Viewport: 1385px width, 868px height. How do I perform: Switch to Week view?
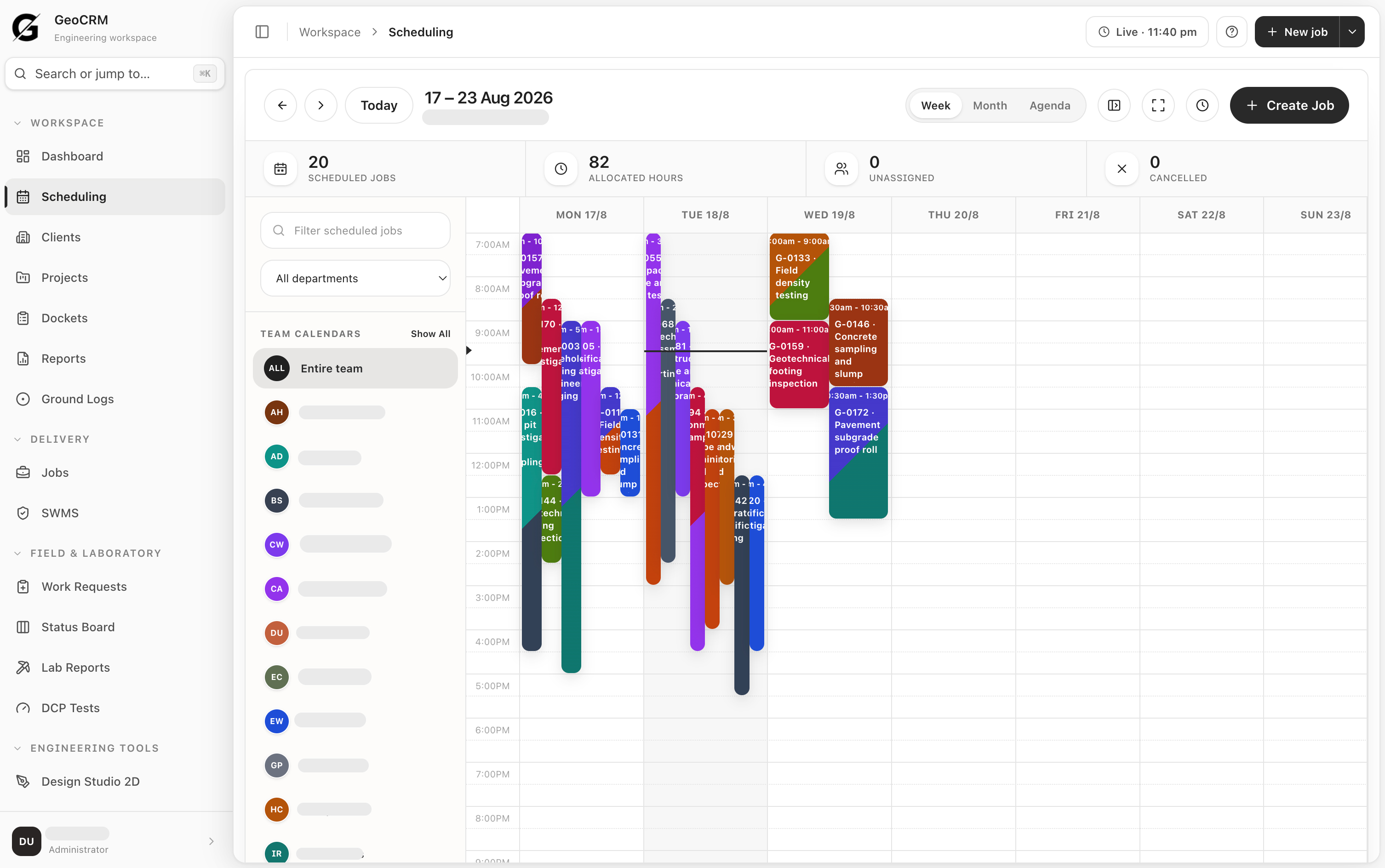(935, 106)
